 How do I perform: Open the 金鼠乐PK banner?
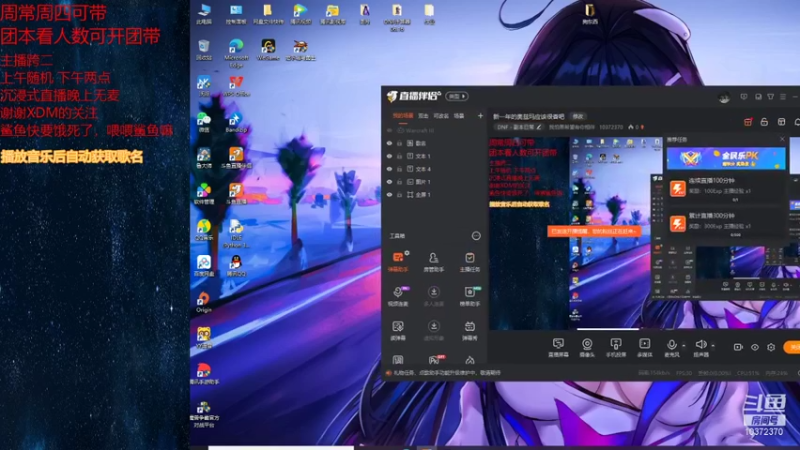click(x=726, y=158)
